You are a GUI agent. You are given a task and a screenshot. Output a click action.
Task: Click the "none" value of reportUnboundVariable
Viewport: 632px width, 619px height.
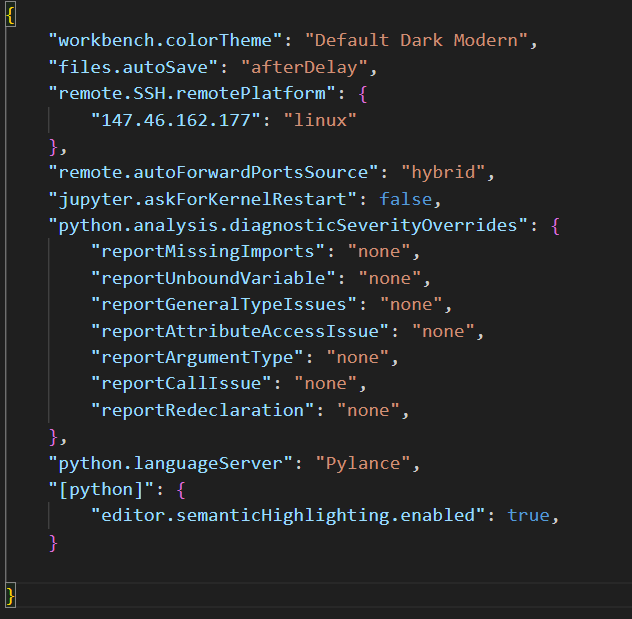(390, 278)
